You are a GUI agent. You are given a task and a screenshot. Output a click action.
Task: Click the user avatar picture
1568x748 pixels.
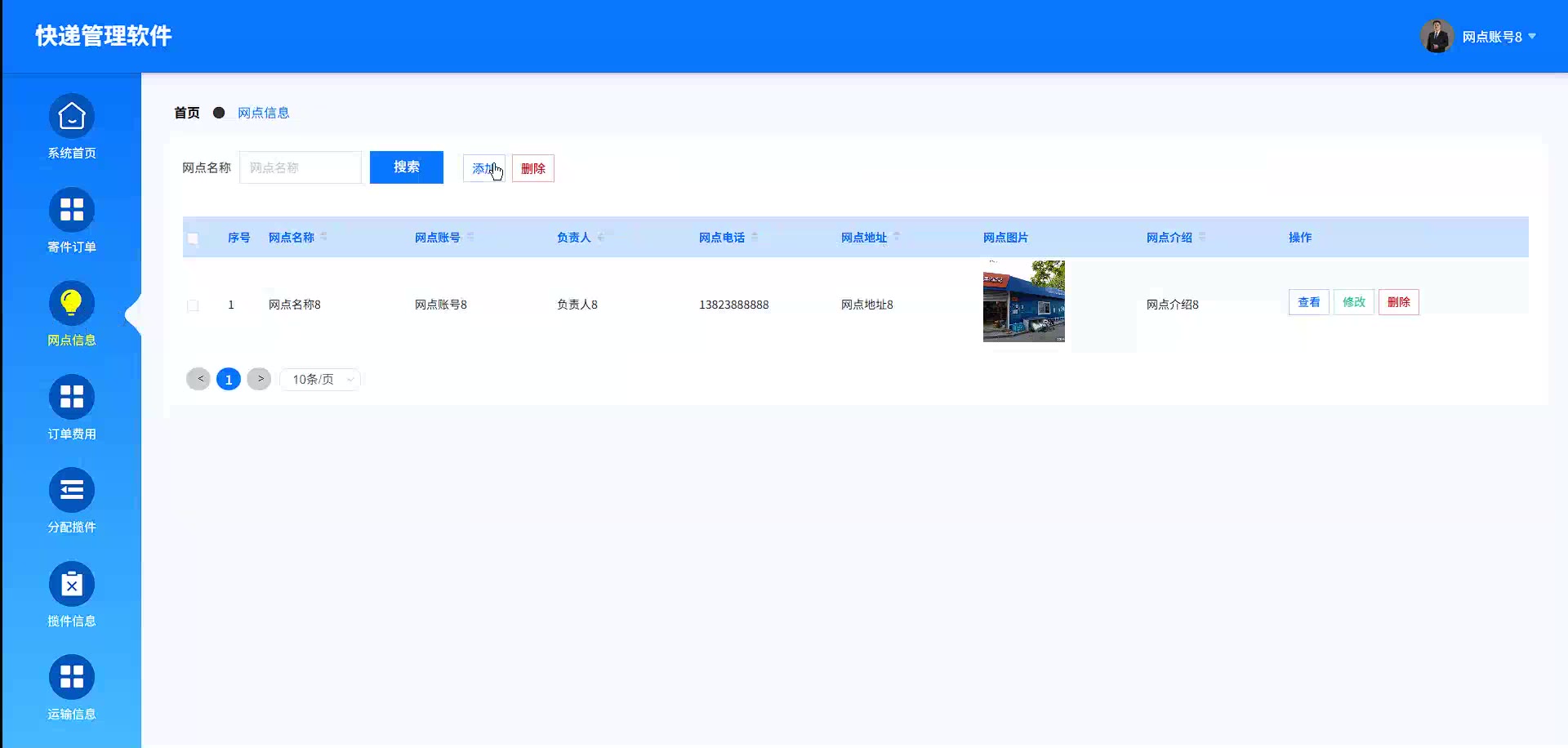1437,37
